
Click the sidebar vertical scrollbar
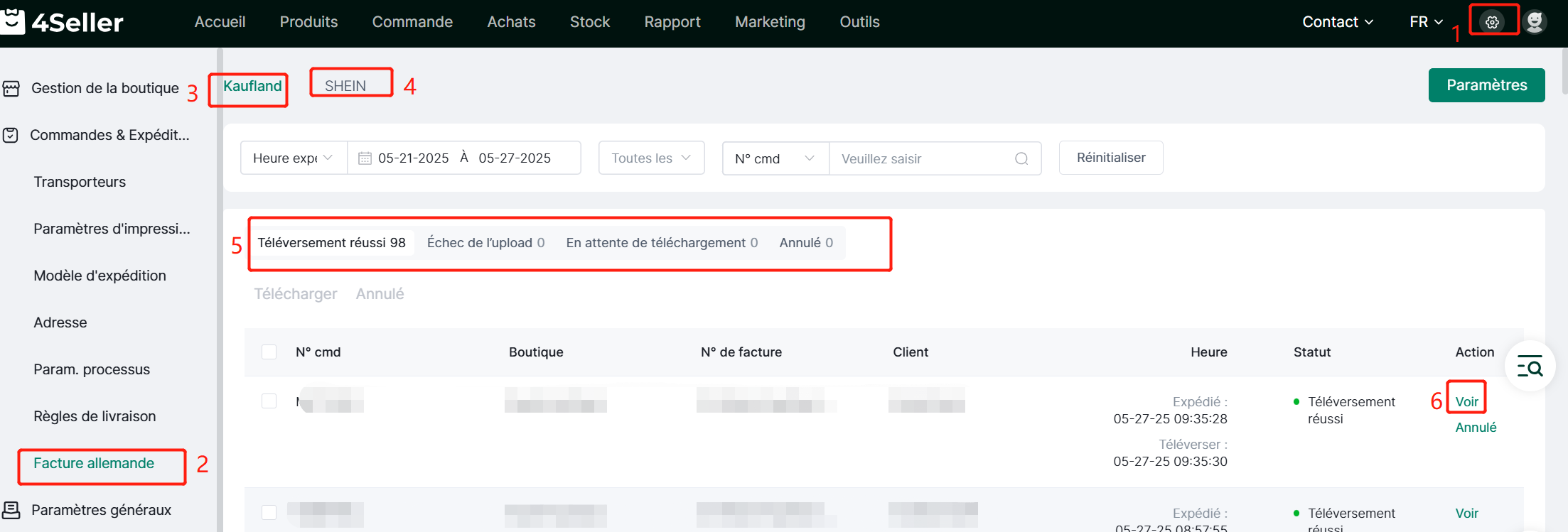click(220, 290)
